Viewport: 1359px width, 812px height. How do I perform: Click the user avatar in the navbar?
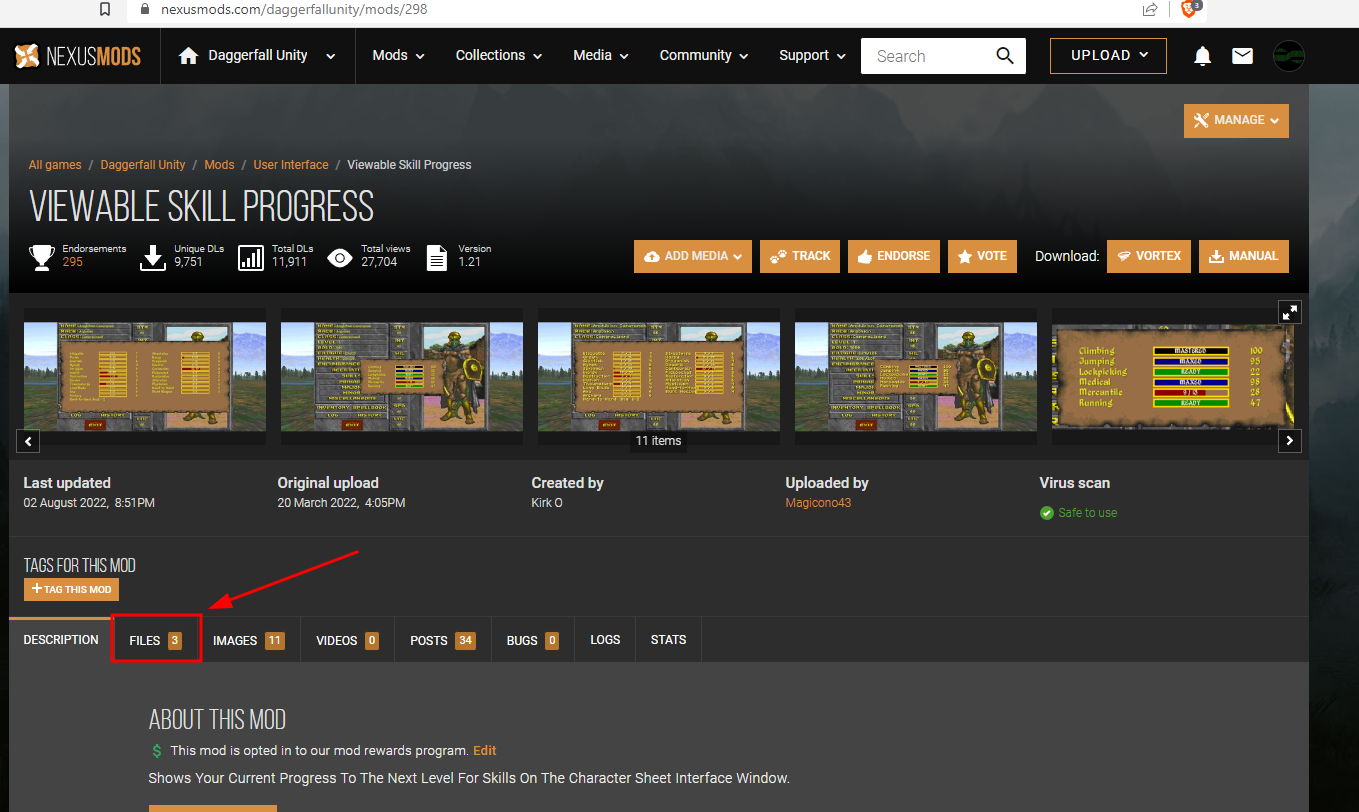coord(1289,56)
